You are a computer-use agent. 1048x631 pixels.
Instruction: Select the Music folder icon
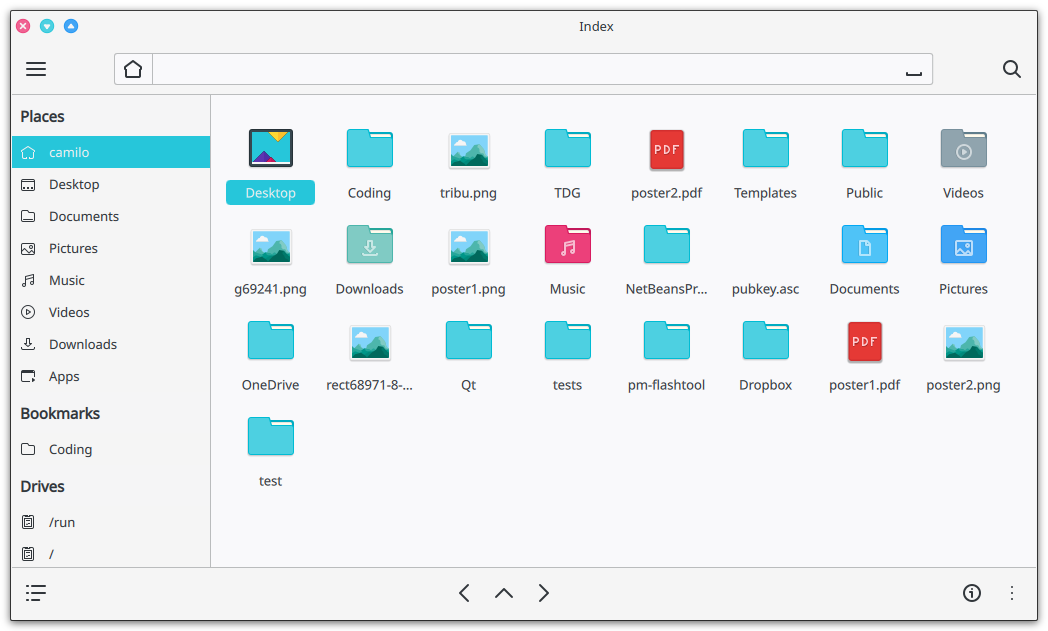tap(567, 246)
